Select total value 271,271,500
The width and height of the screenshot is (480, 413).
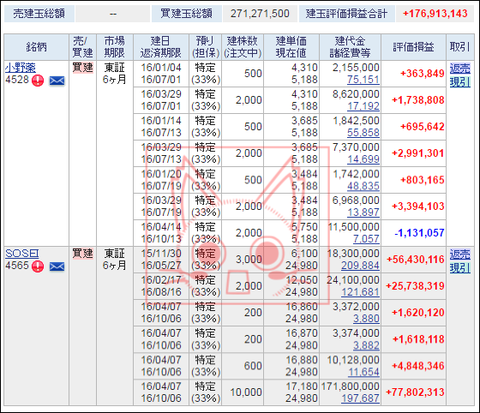(x=260, y=13)
